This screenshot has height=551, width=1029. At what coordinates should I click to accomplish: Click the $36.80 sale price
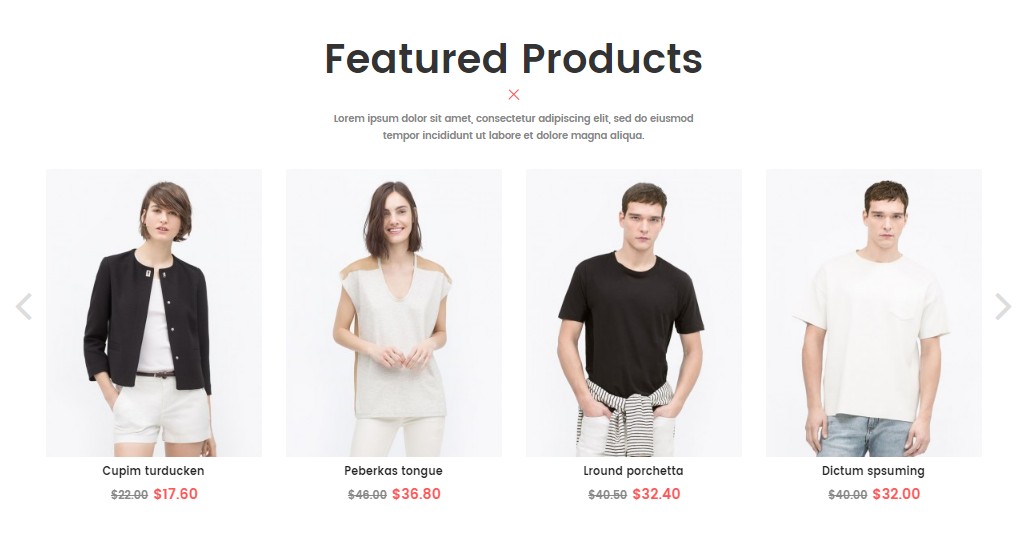click(x=417, y=494)
